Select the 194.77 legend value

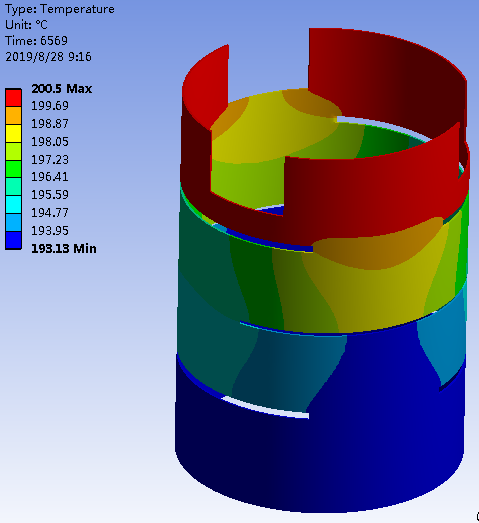pos(50,213)
